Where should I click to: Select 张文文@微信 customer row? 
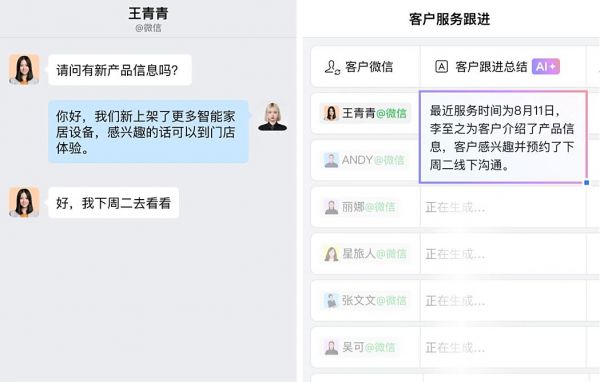coord(365,300)
